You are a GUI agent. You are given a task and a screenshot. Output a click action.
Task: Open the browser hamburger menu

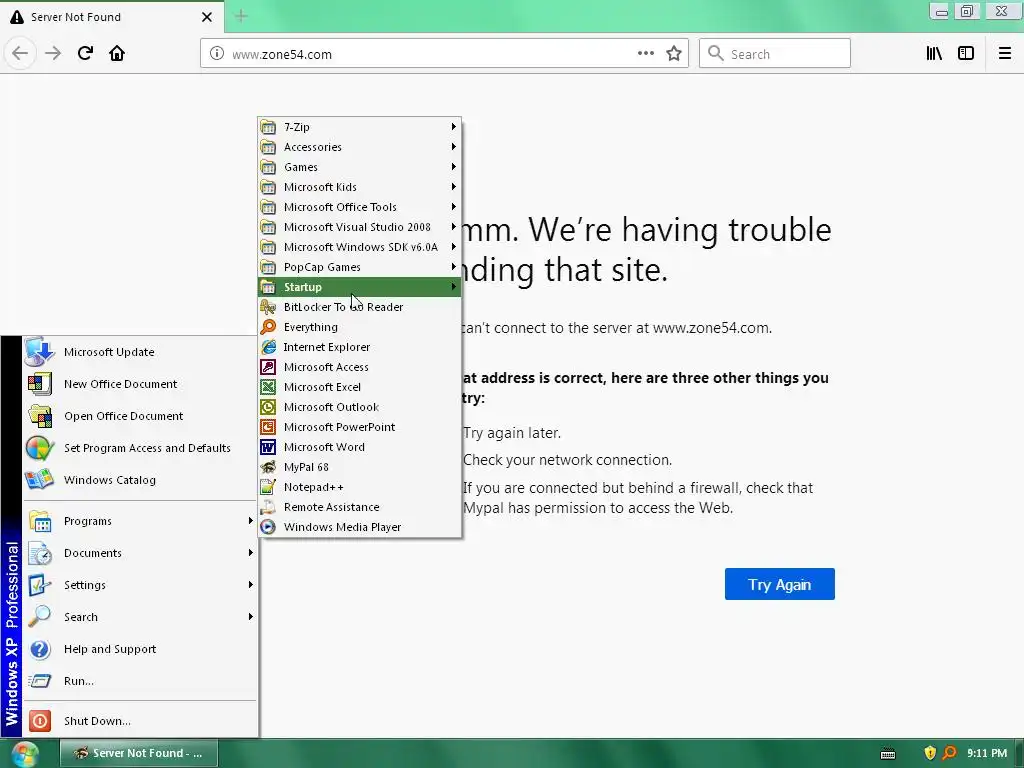click(1004, 53)
